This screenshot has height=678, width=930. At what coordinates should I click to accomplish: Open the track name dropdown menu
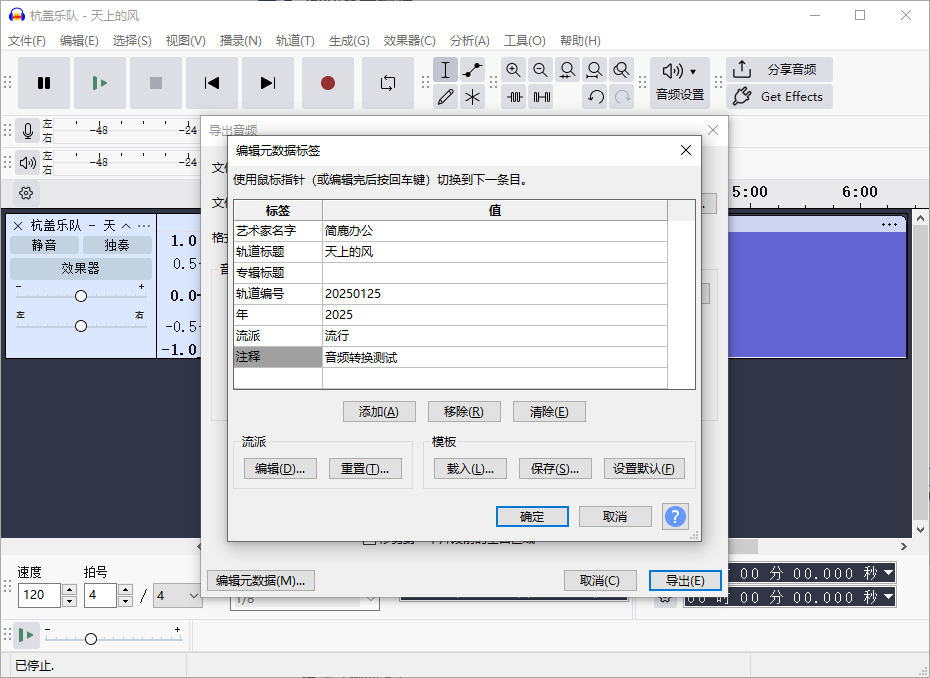point(143,225)
